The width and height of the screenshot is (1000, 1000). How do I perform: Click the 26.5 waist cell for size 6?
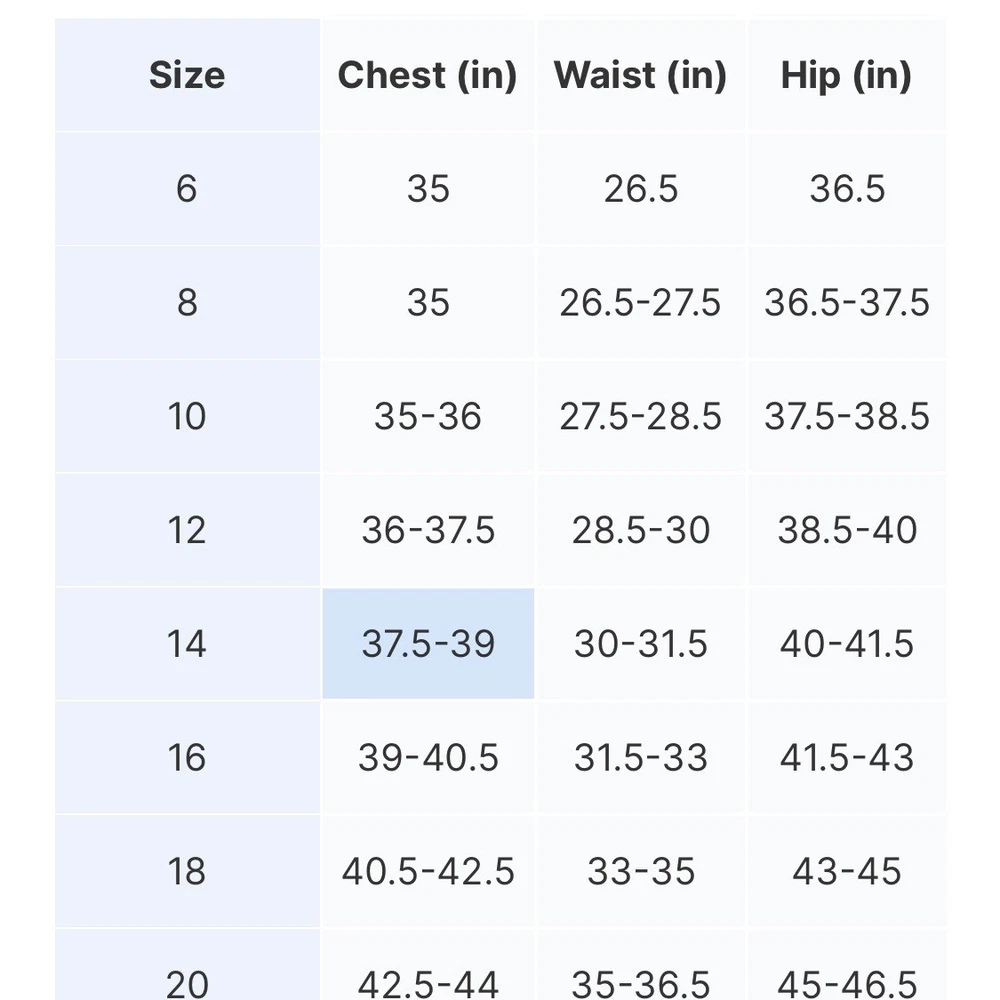point(640,189)
